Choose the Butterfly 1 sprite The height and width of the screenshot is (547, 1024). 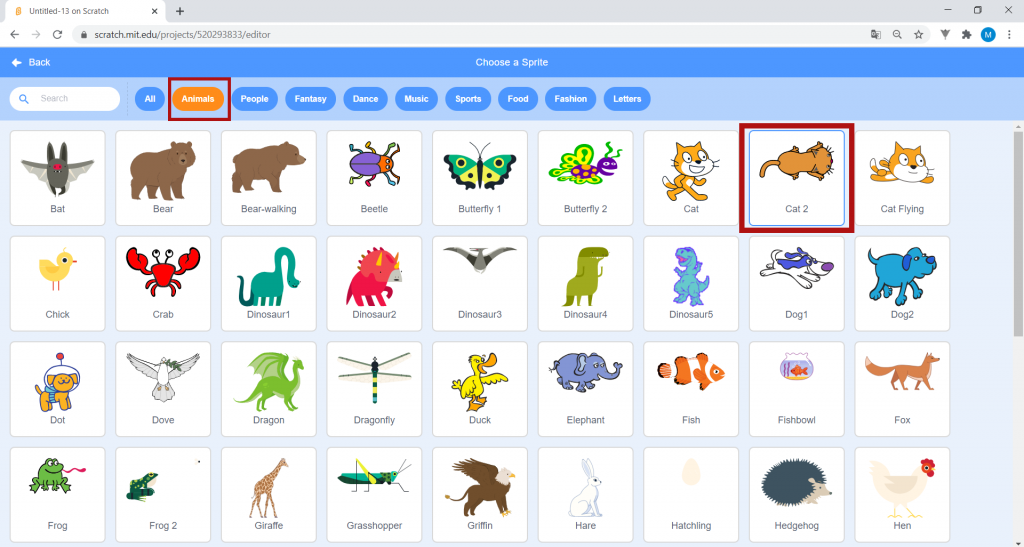pos(480,178)
